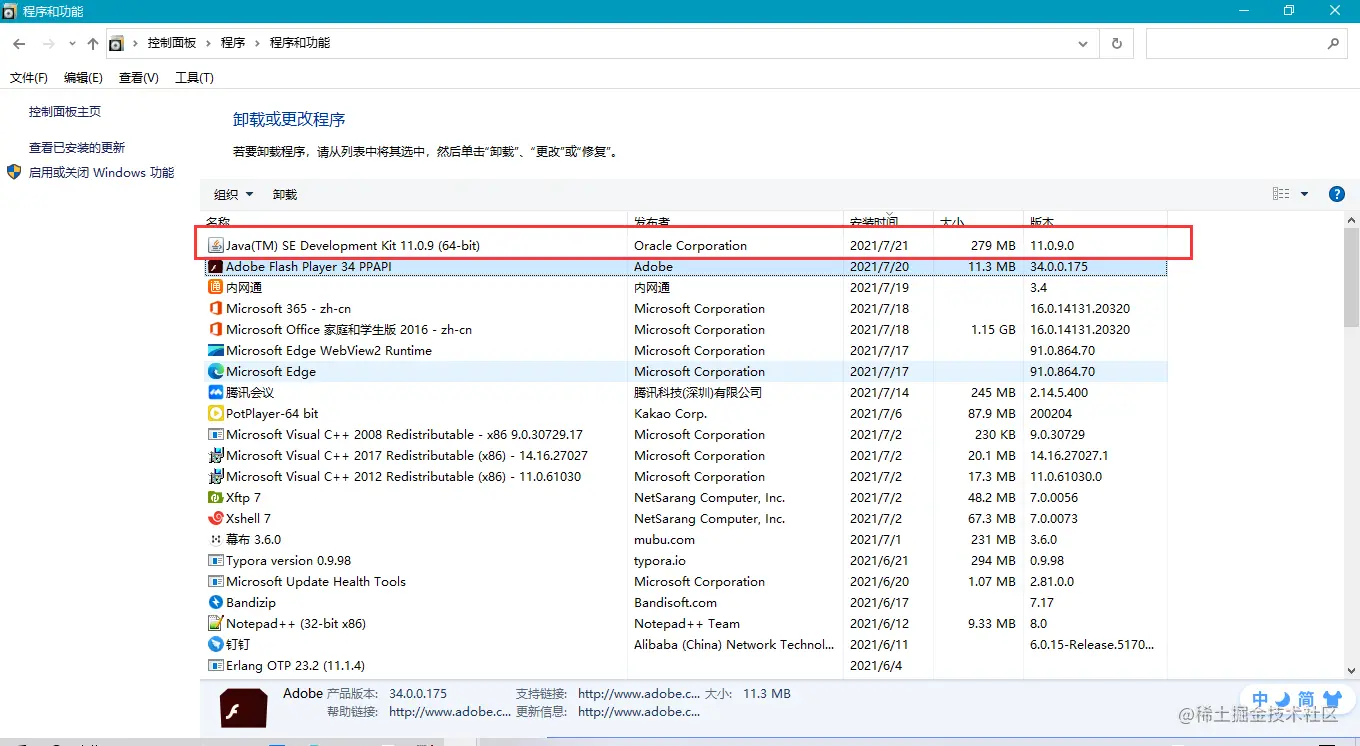Click the Microsoft Update Health Tools icon
The width and height of the screenshot is (1360, 746).
click(x=215, y=582)
